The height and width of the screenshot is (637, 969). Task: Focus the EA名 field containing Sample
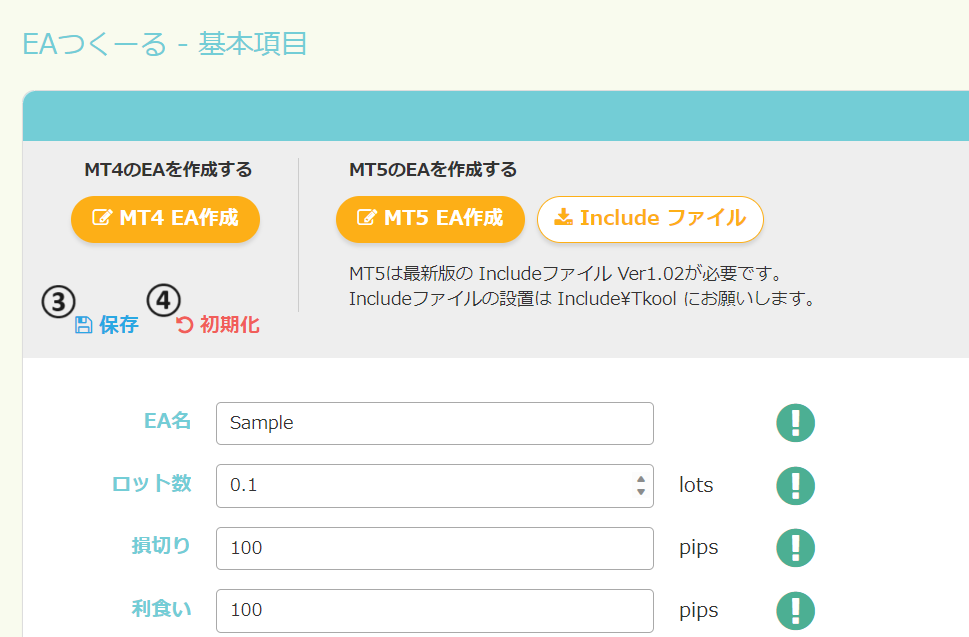click(x=434, y=423)
